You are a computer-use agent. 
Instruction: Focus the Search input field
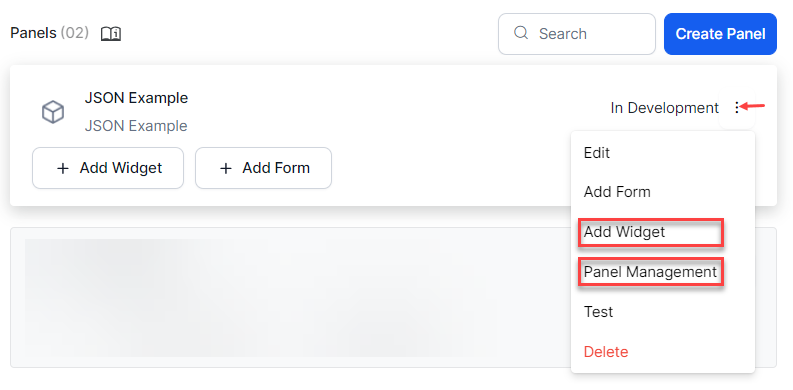(577, 34)
